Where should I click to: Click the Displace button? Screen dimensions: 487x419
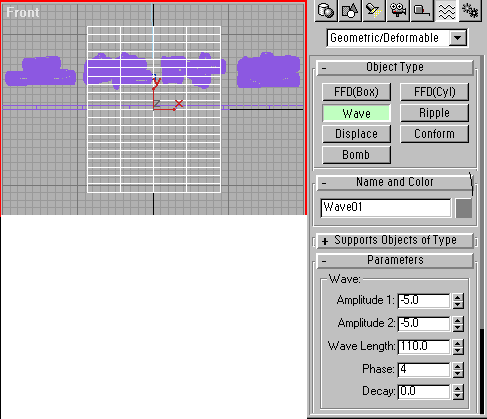coord(356,134)
